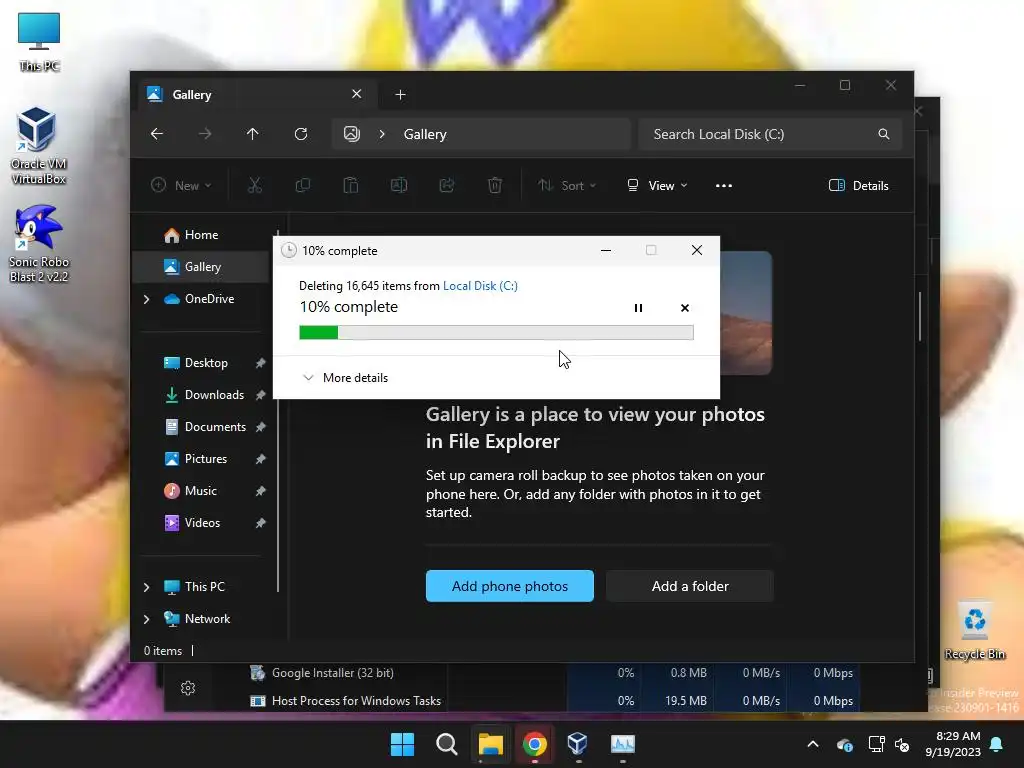This screenshot has width=1024, height=768.
Task: Click the Share toolbar icon
Action: click(x=447, y=185)
